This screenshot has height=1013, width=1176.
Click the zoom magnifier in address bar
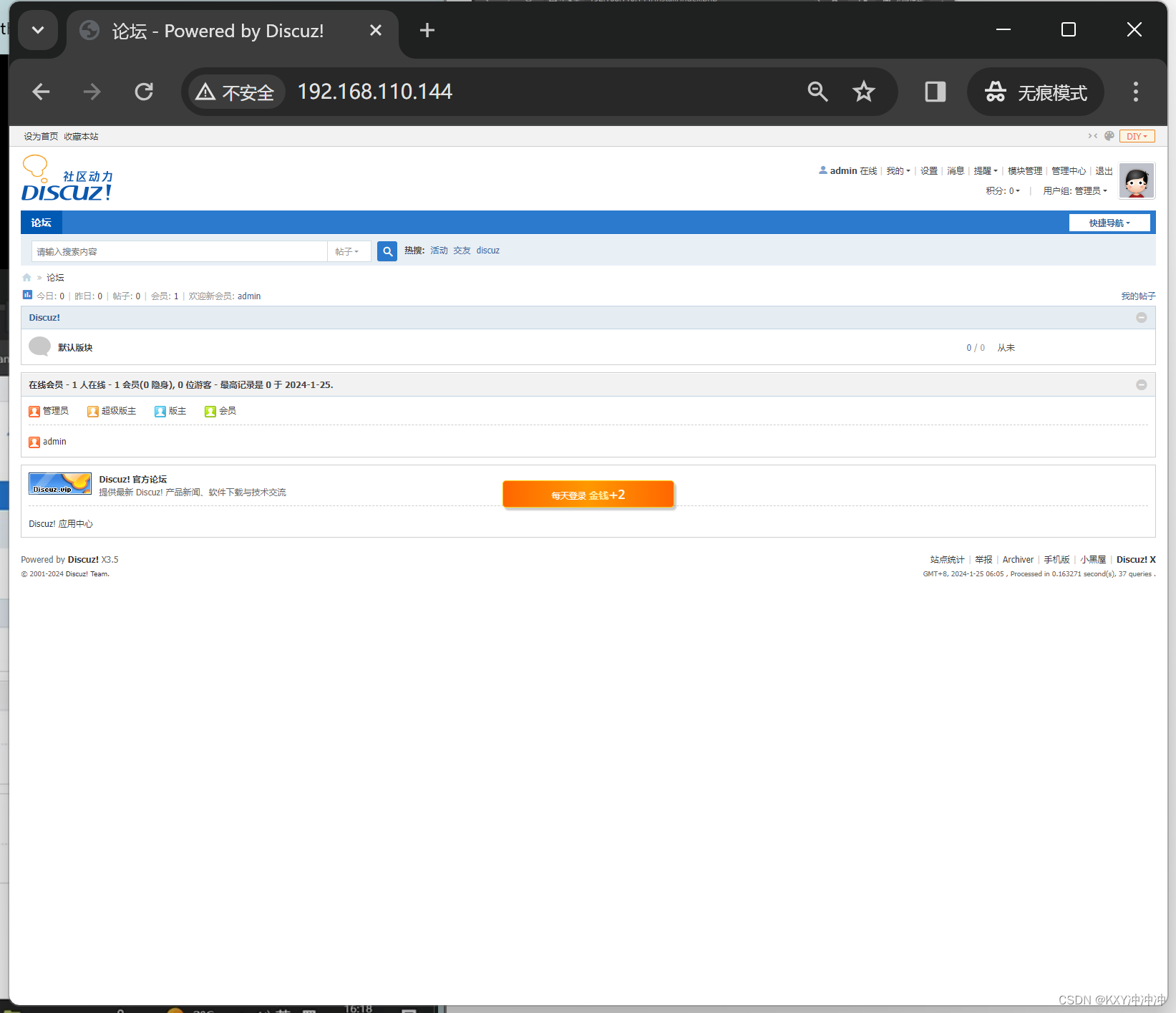pyautogui.click(x=817, y=92)
